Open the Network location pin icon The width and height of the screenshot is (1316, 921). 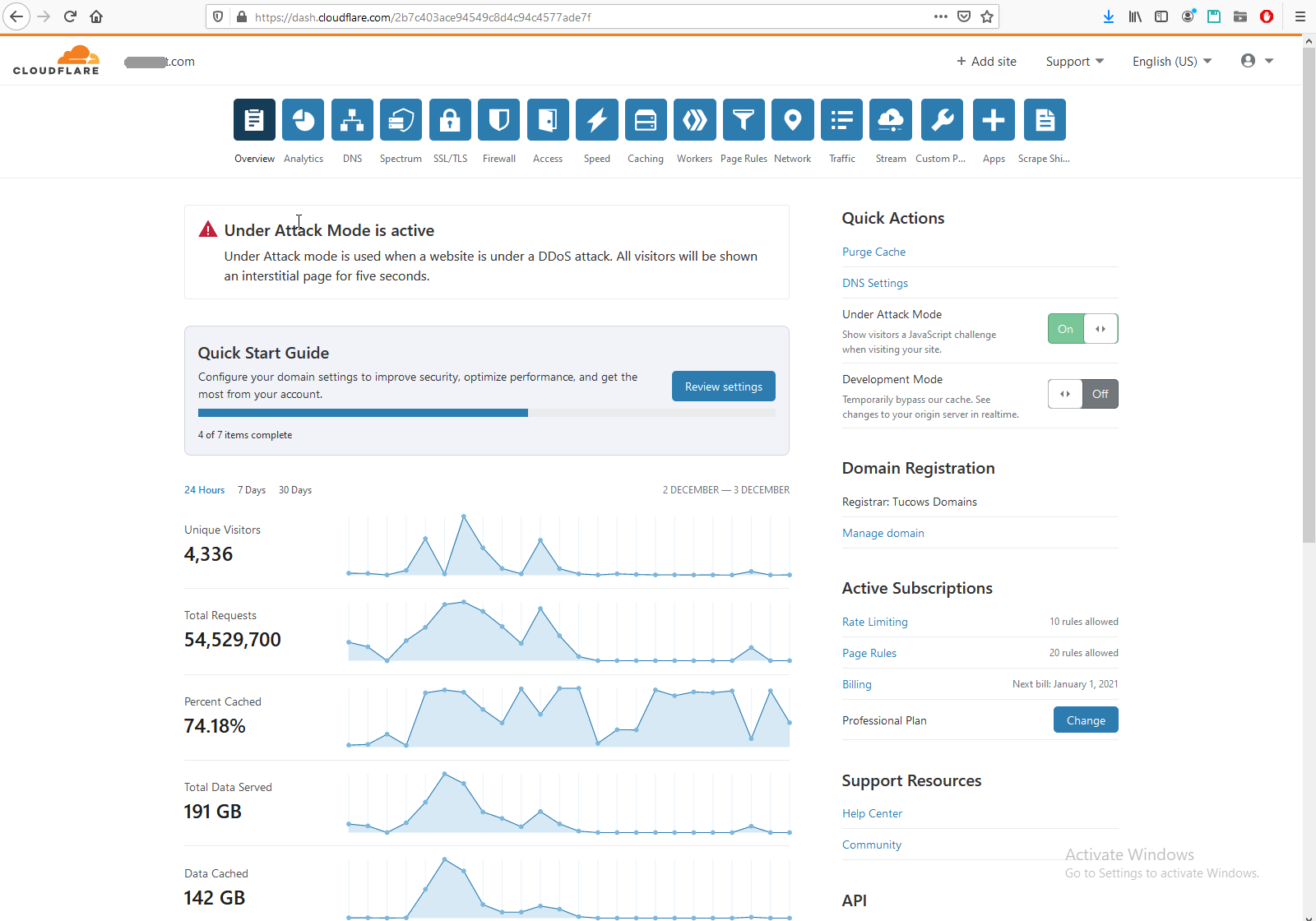pos(793,120)
